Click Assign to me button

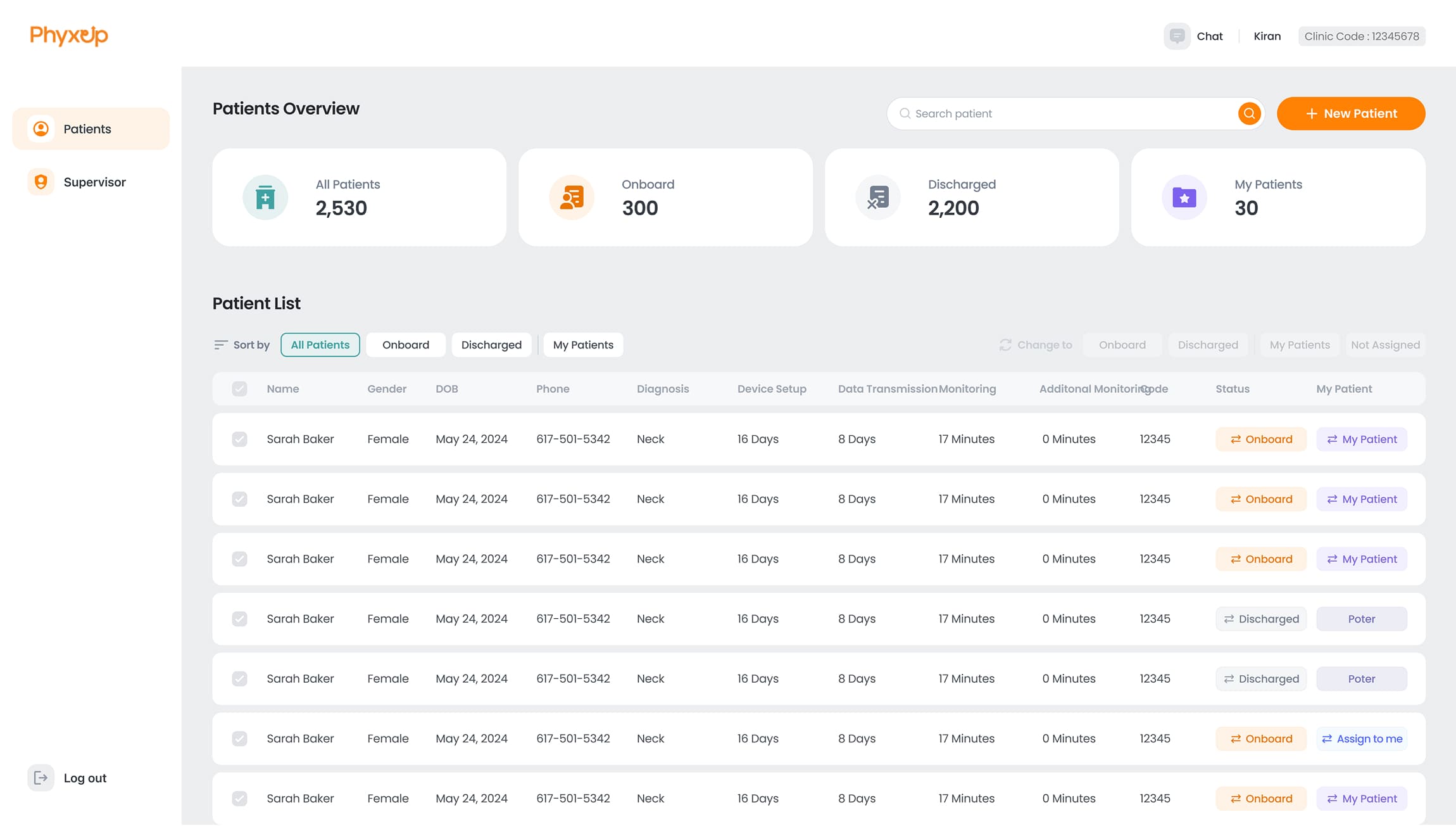point(1362,739)
